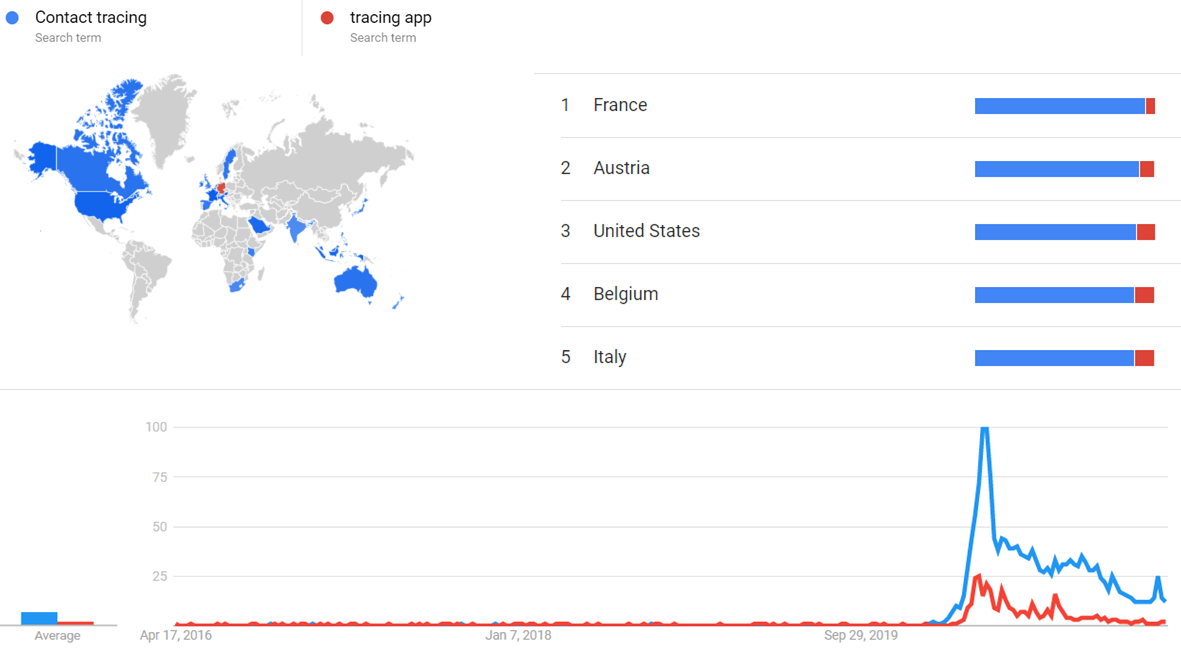Click the blue Contact tracing legend dot
Screen dimensions: 1181x657
point(12,18)
